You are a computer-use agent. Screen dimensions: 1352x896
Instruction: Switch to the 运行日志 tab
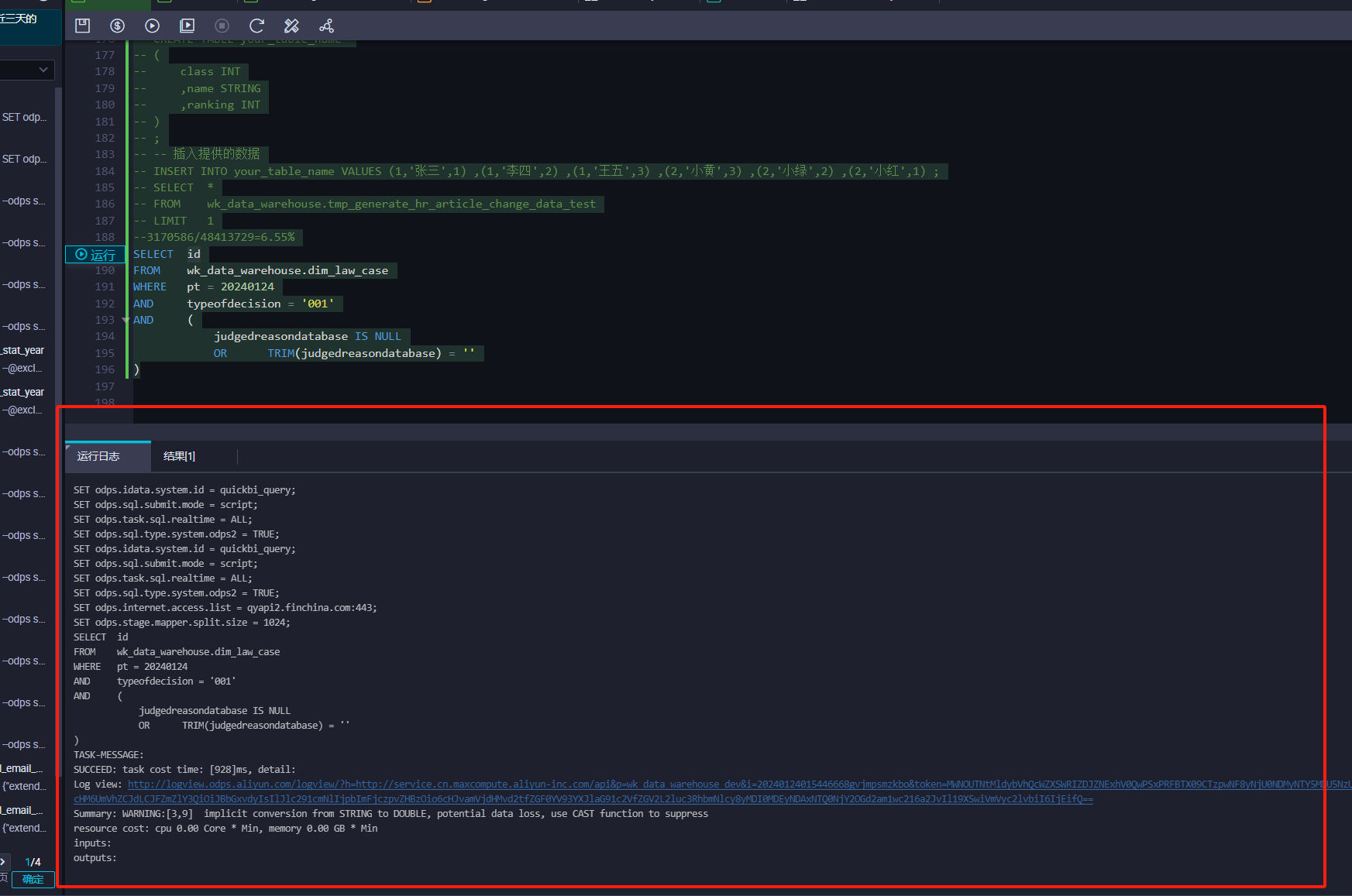point(108,456)
